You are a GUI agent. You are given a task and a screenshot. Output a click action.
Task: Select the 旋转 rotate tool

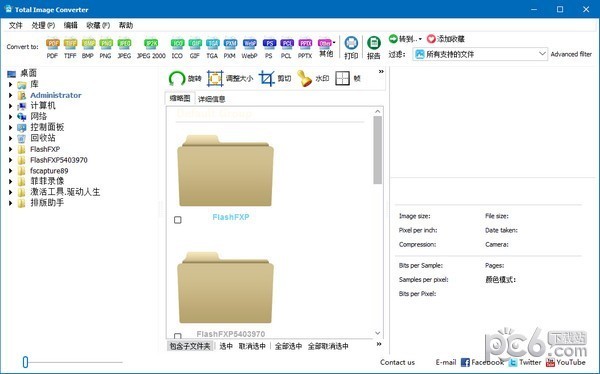tap(185, 78)
